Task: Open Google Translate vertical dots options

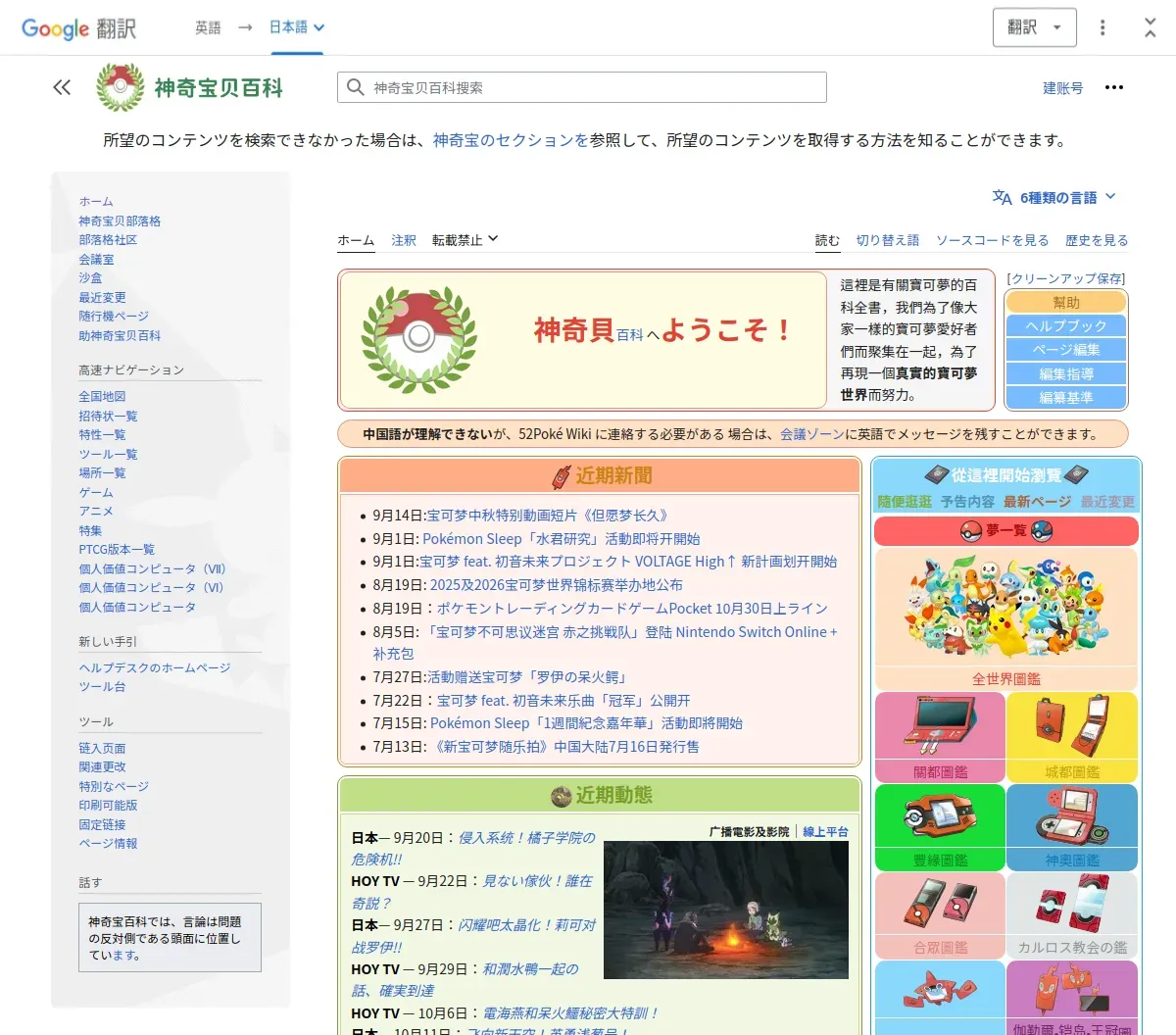Action: click(x=1102, y=27)
